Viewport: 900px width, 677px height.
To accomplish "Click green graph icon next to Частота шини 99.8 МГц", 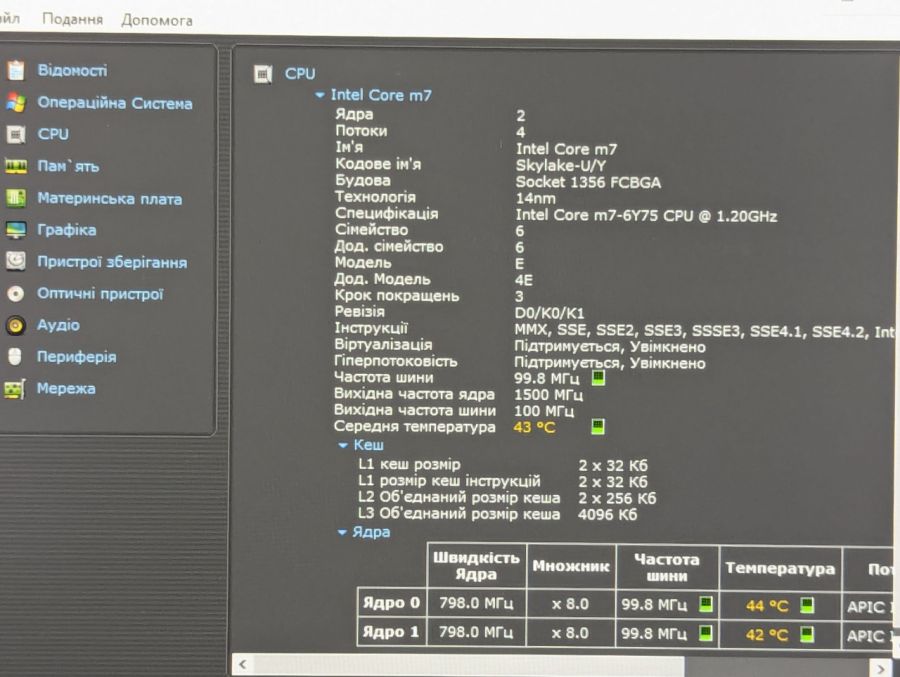I will (598, 378).
